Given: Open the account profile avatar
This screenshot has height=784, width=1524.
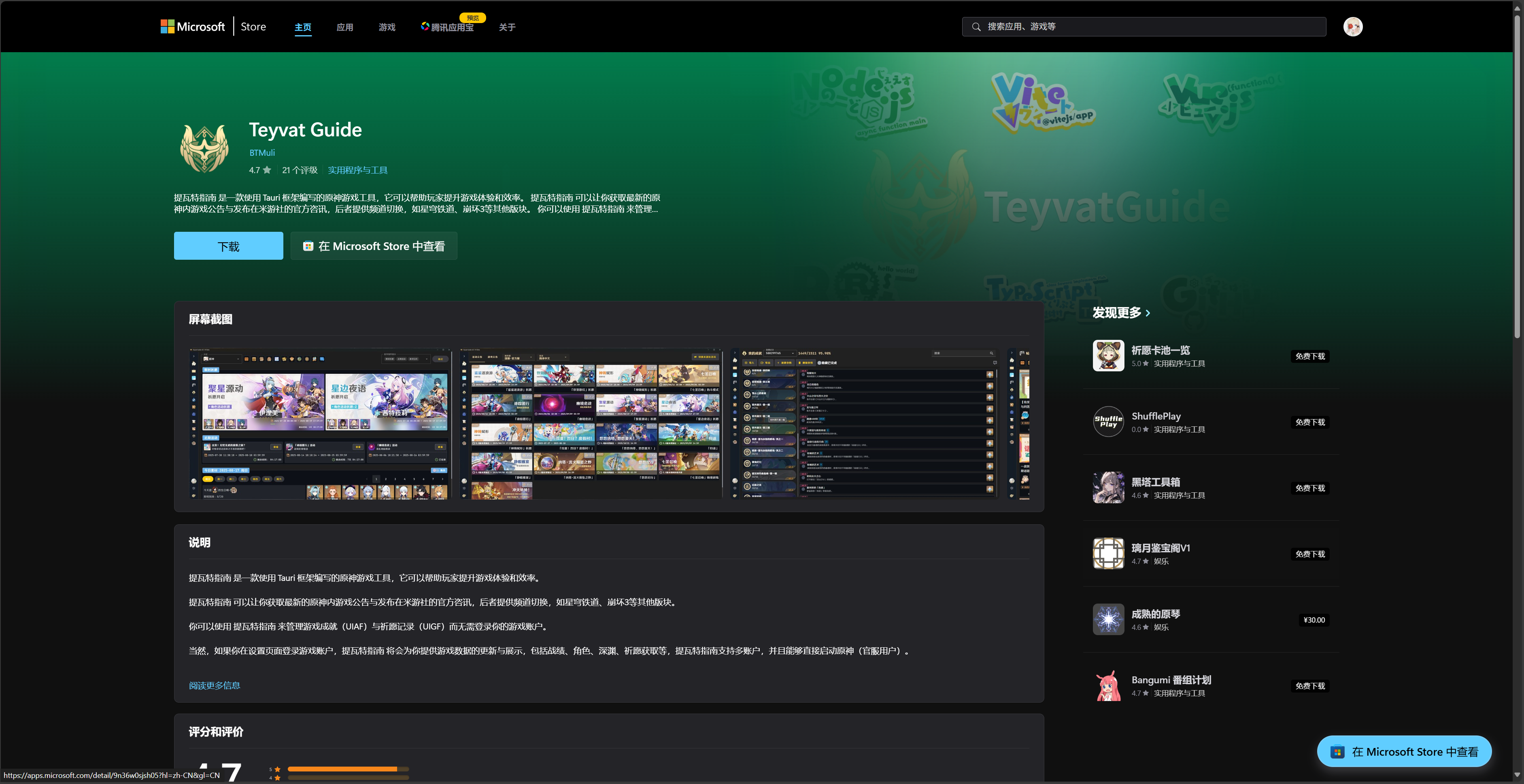Looking at the screenshot, I should point(1353,26).
